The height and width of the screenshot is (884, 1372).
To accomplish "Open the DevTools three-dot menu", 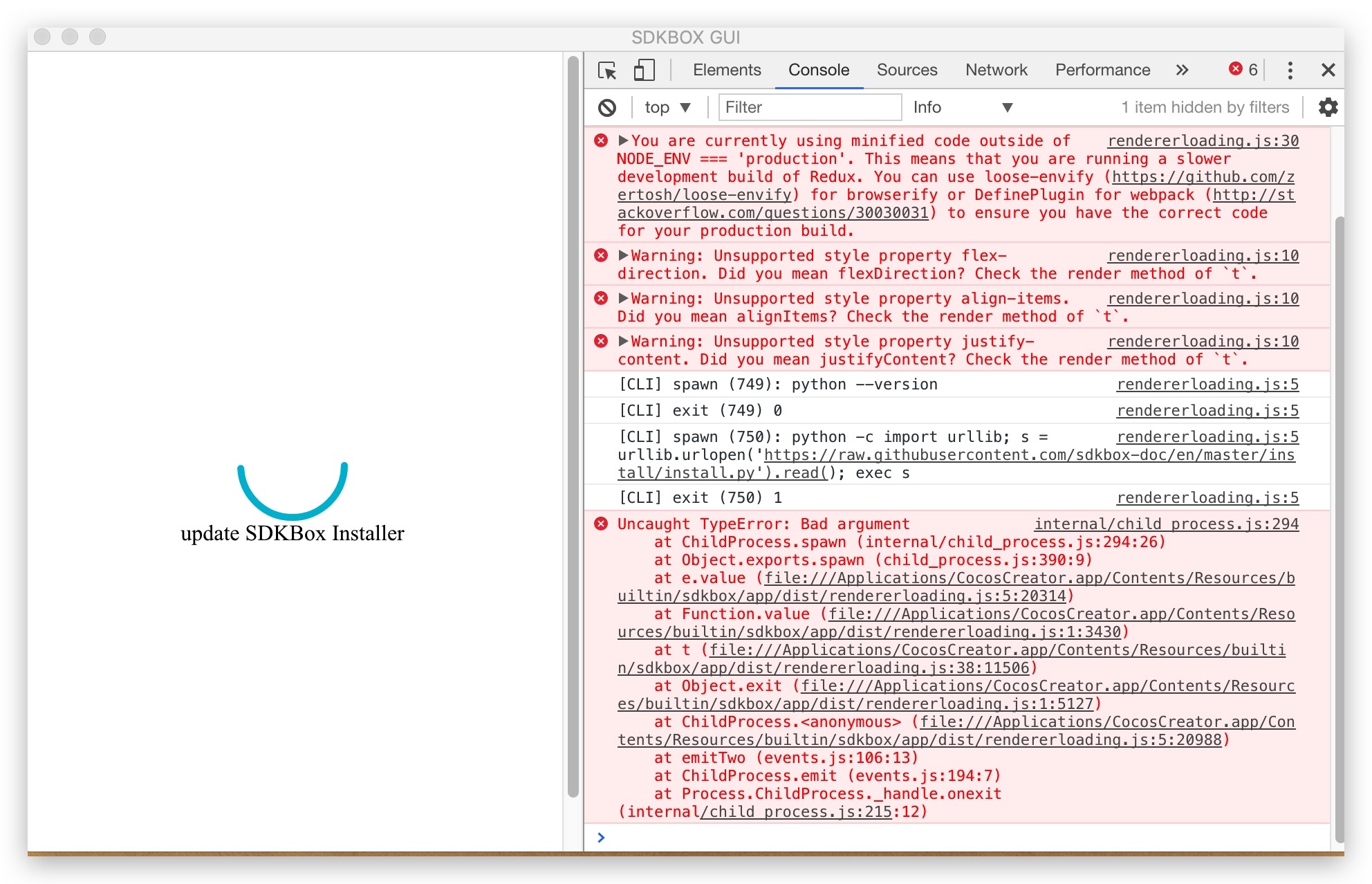I will point(1290,71).
